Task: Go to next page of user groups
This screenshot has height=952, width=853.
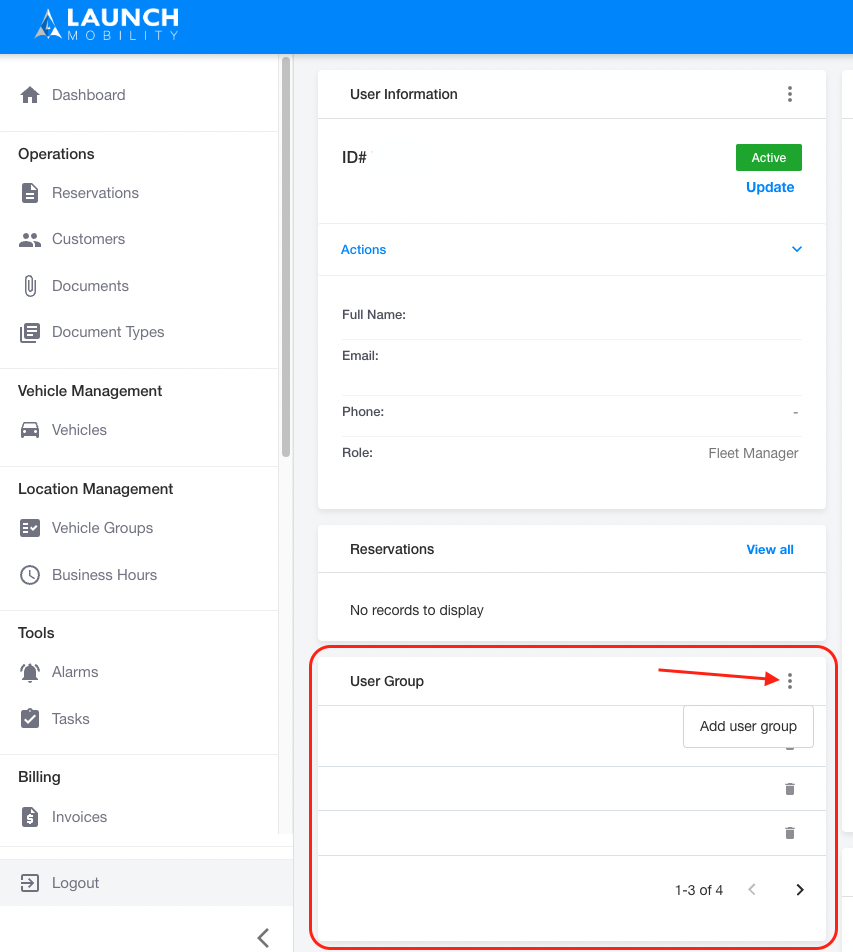Action: coord(800,890)
